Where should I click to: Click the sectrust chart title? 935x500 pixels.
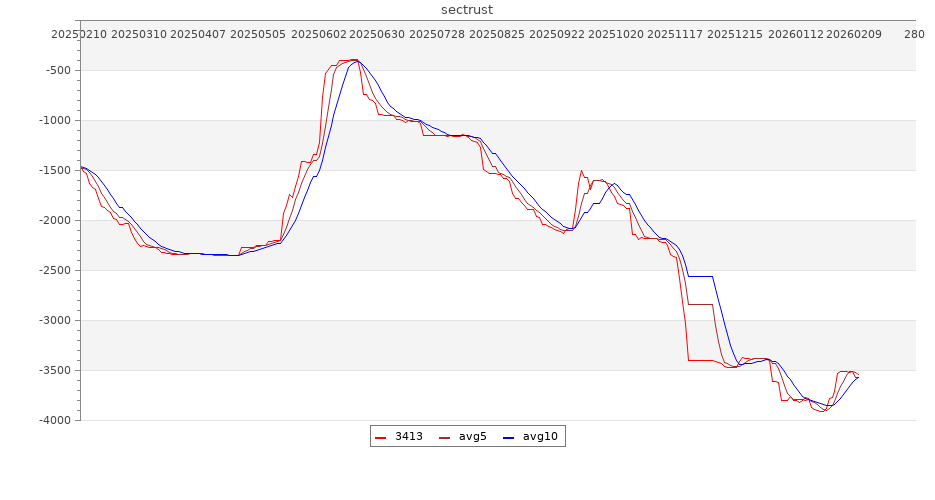tap(467, 10)
